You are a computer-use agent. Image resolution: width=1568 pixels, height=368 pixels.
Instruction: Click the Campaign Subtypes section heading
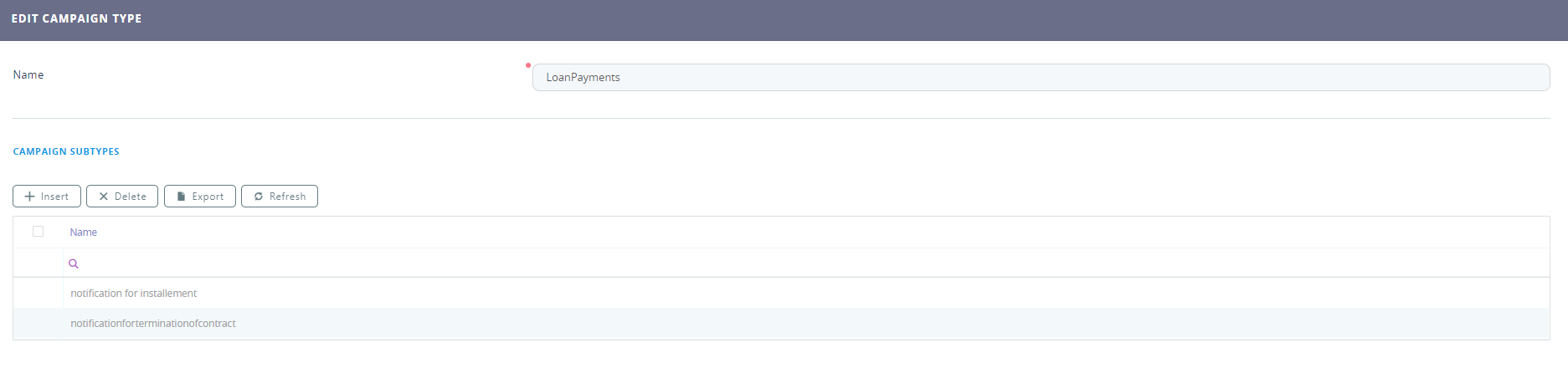pyautogui.click(x=66, y=151)
